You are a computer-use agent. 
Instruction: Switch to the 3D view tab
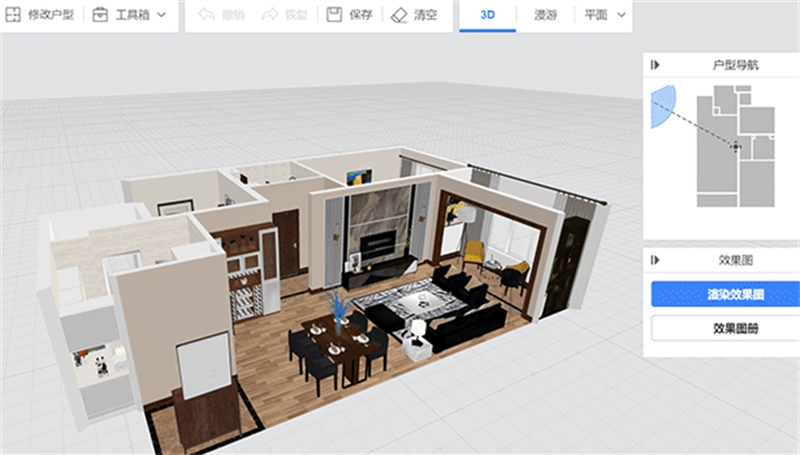pyautogui.click(x=487, y=15)
